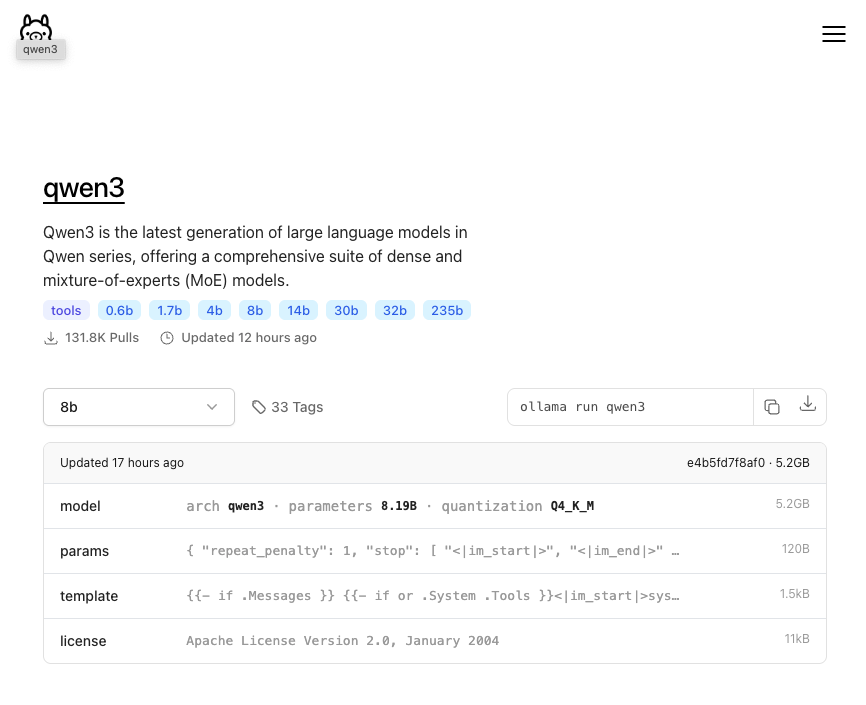Expand the dropdown chevron arrow
The image size is (866, 705).
pyautogui.click(x=212, y=407)
